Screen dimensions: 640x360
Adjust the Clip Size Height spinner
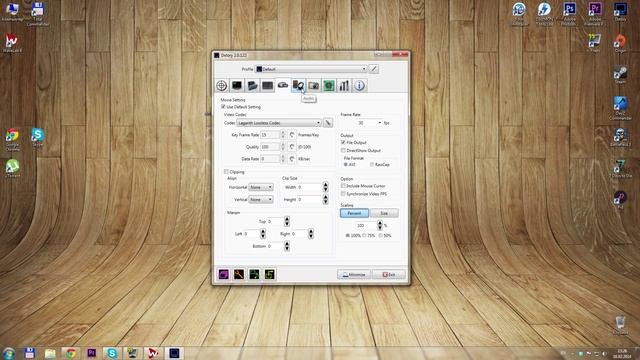click(325, 200)
